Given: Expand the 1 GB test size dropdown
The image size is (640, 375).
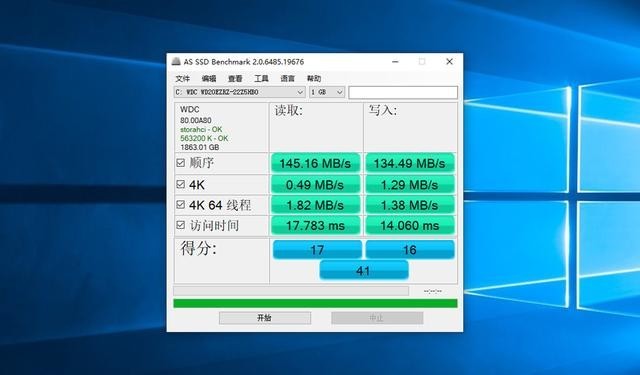Looking at the screenshot, I should pyautogui.click(x=327, y=92).
